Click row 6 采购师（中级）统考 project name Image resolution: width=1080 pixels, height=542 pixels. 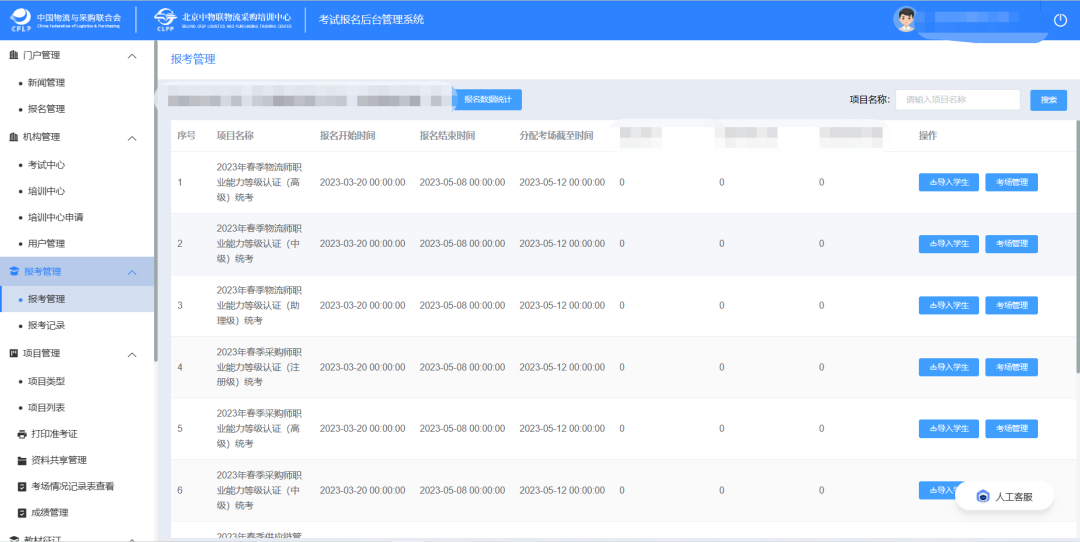[x=259, y=490]
